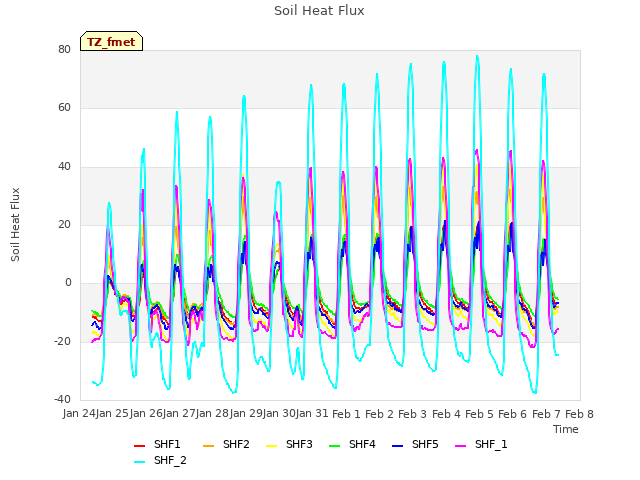Click the SHF_2 legend entry

pyautogui.click(x=160, y=461)
